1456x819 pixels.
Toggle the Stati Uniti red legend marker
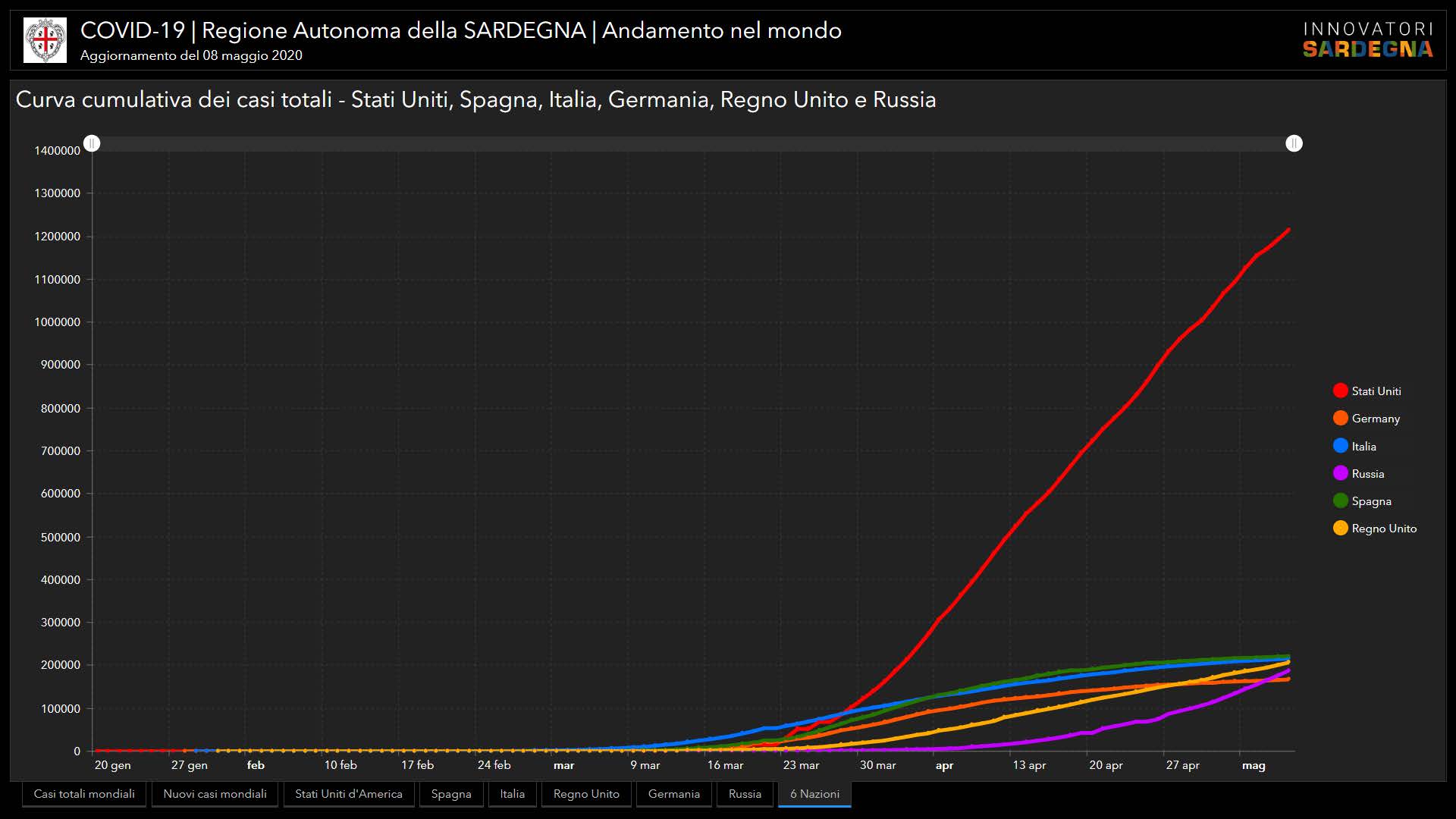[x=1340, y=391]
